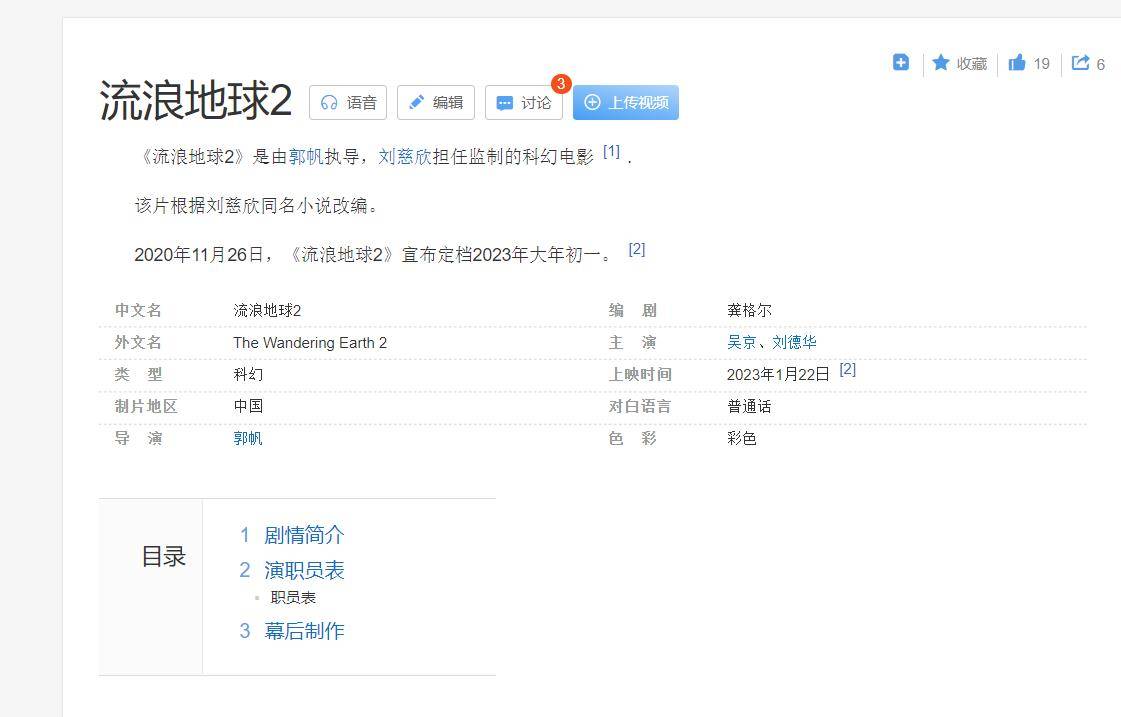The width and height of the screenshot is (1121, 717).
Task: Click the pencil icon on 编辑 button
Action: (417, 101)
